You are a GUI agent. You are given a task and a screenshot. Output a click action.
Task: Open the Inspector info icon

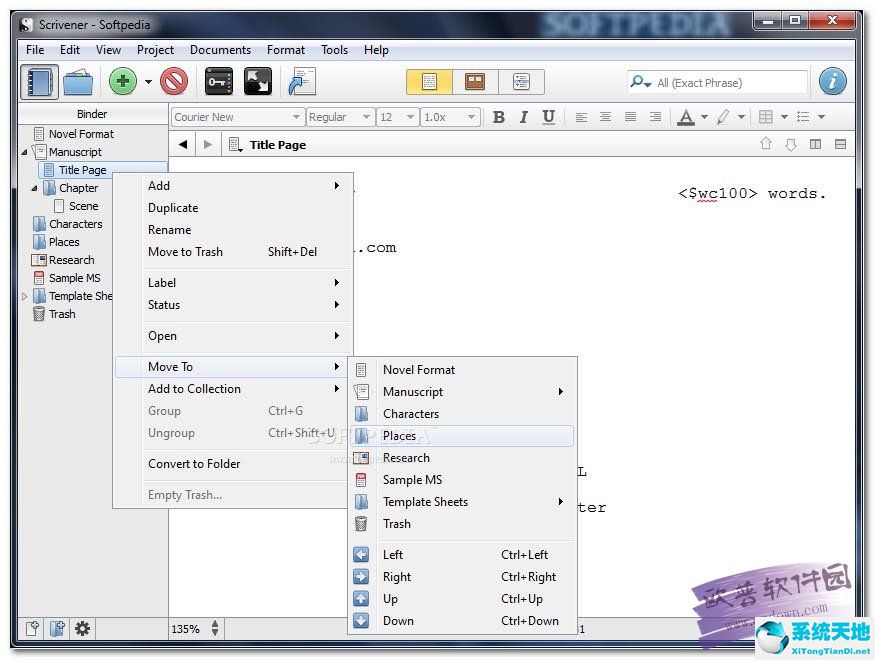click(x=833, y=81)
